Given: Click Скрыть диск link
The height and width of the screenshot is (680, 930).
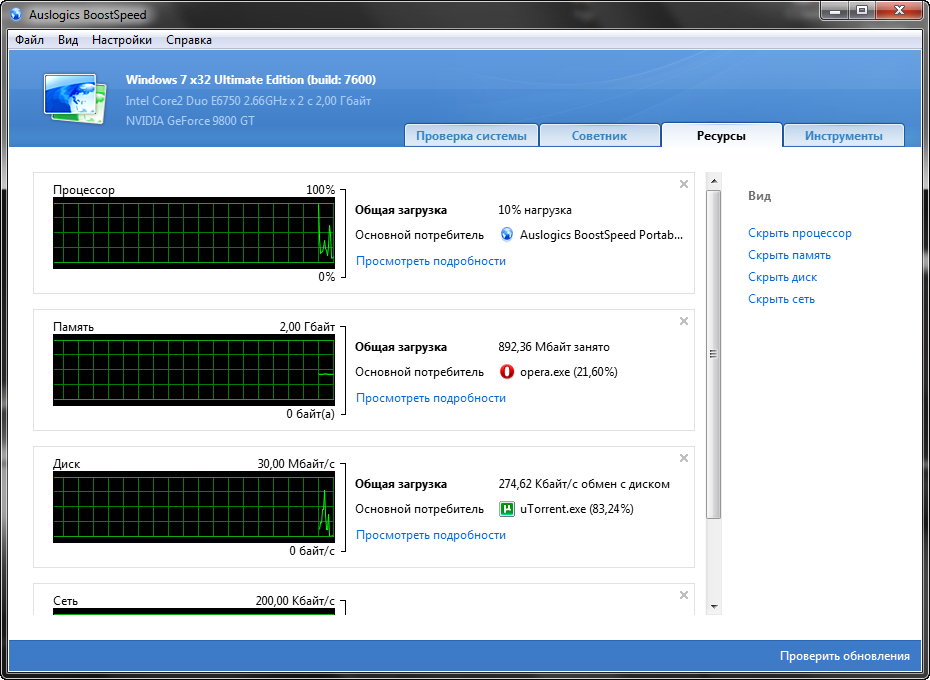Looking at the screenshot, I should [782, 277].
